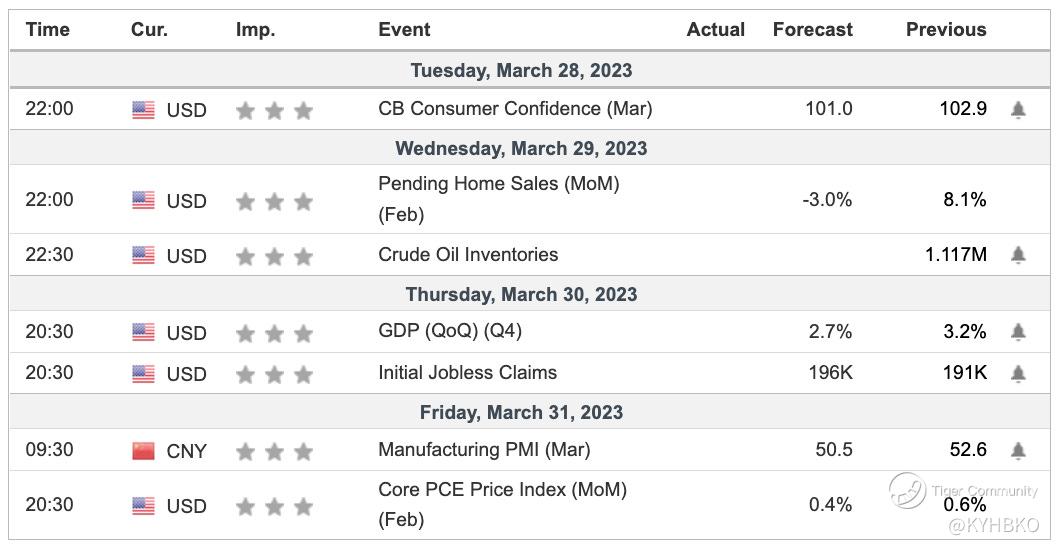Image resolution: width=1060 pixels, height=550 pixels.
Task: Set alert bell for Crude Oil Inventories
Action: (x=1018, y=256)
